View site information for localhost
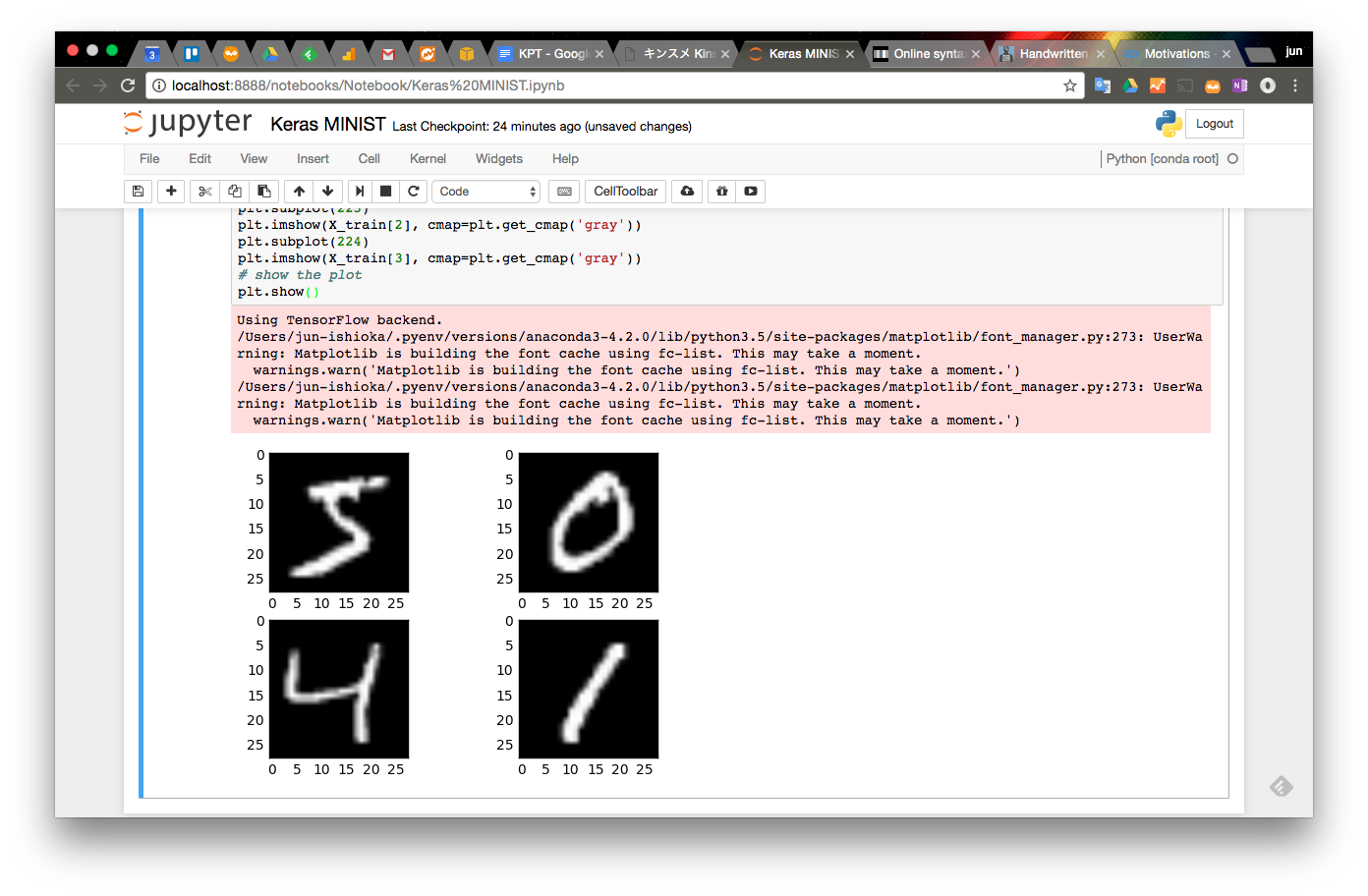The width and height of the screenshot is (1368, 896). (x=159, y=85)
